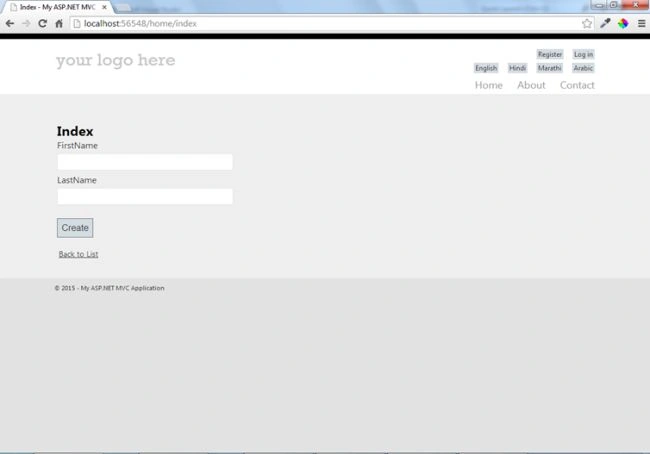Minimize the browser window

pos(599,5)
